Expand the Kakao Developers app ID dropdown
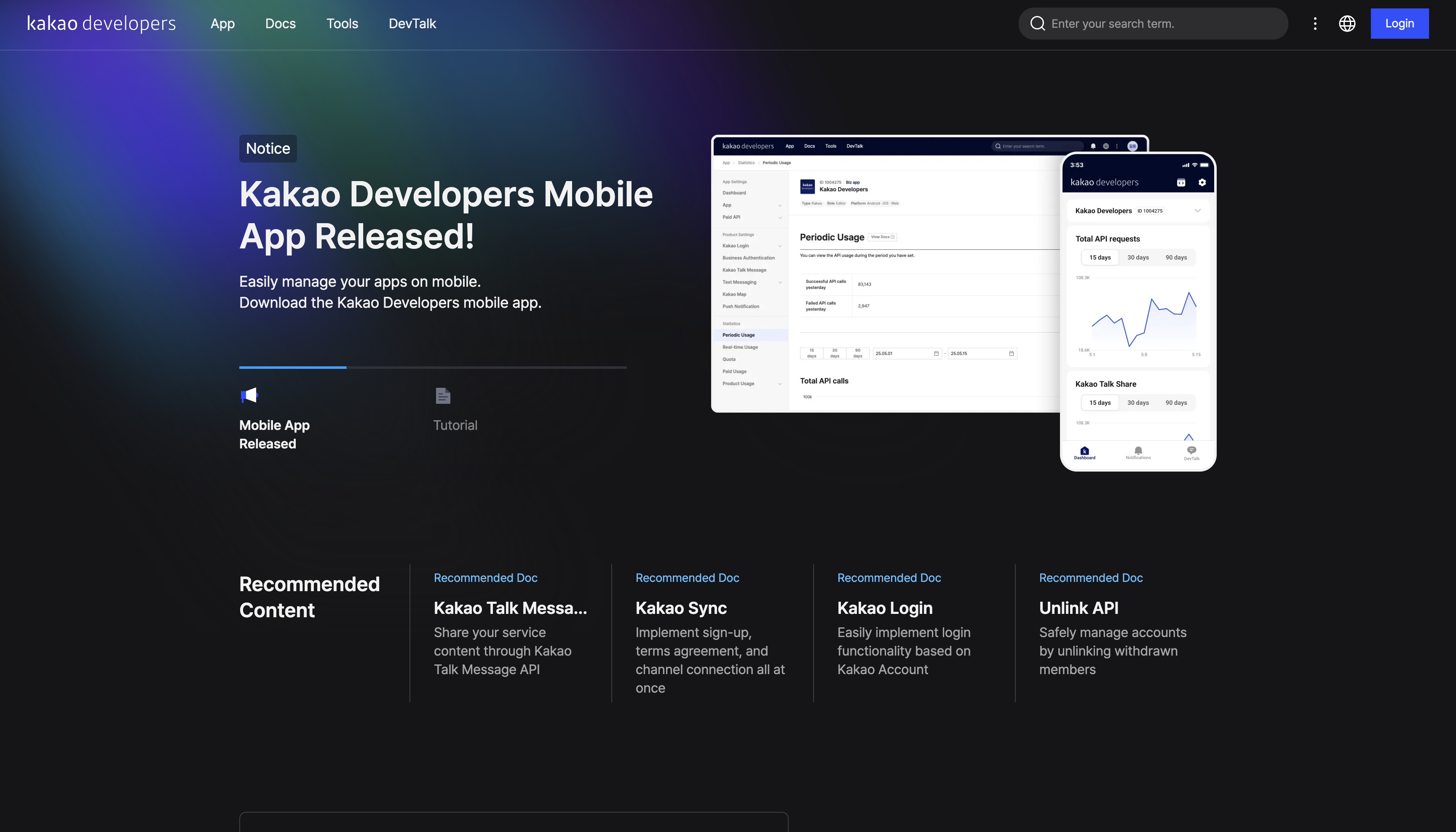Viewport: 1456px width, 832px height. tap(1198, 210)
